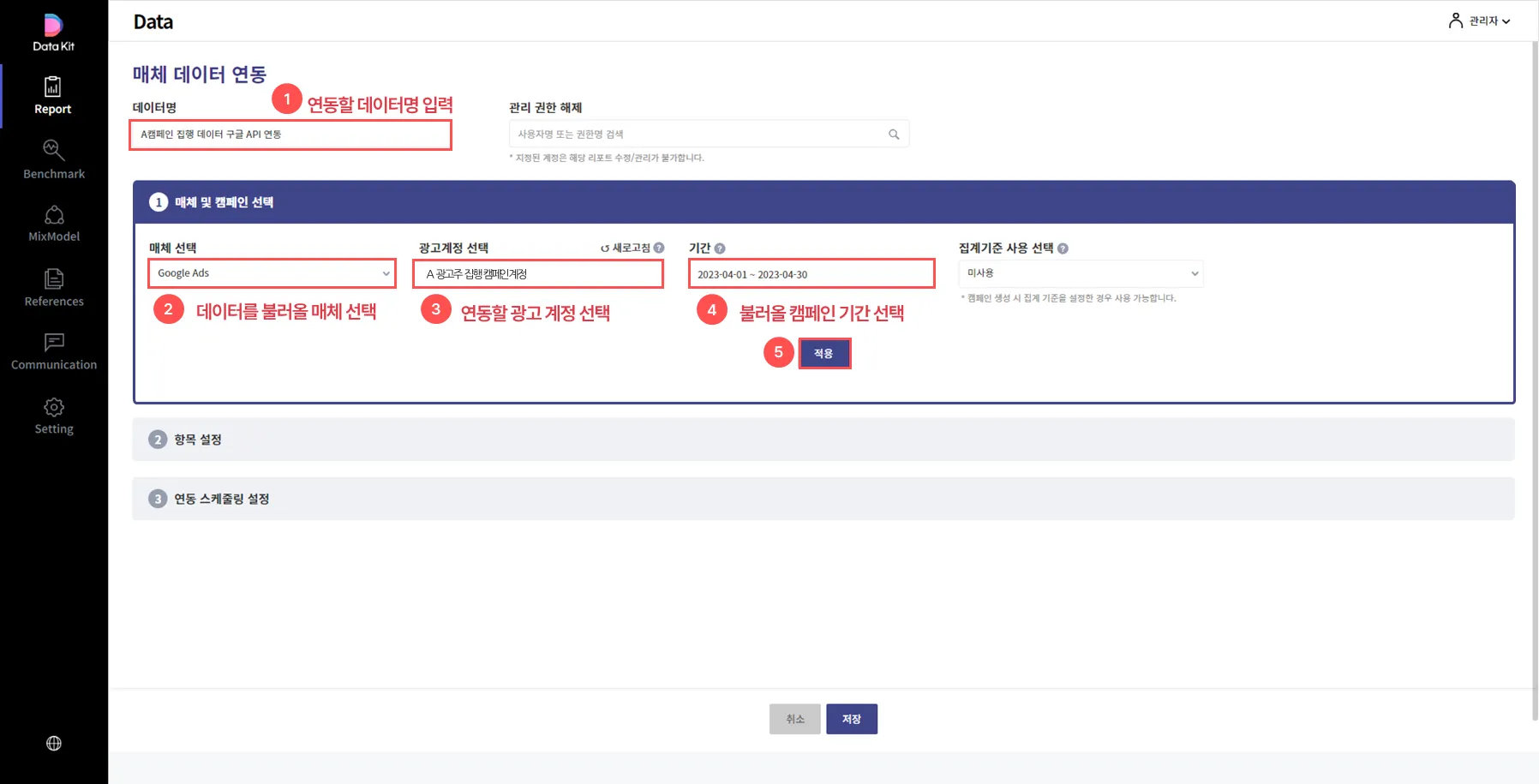Click the 기간 date range field
Image resolution: width=1539 pixels, height=784 pixels.
(811, 274)
